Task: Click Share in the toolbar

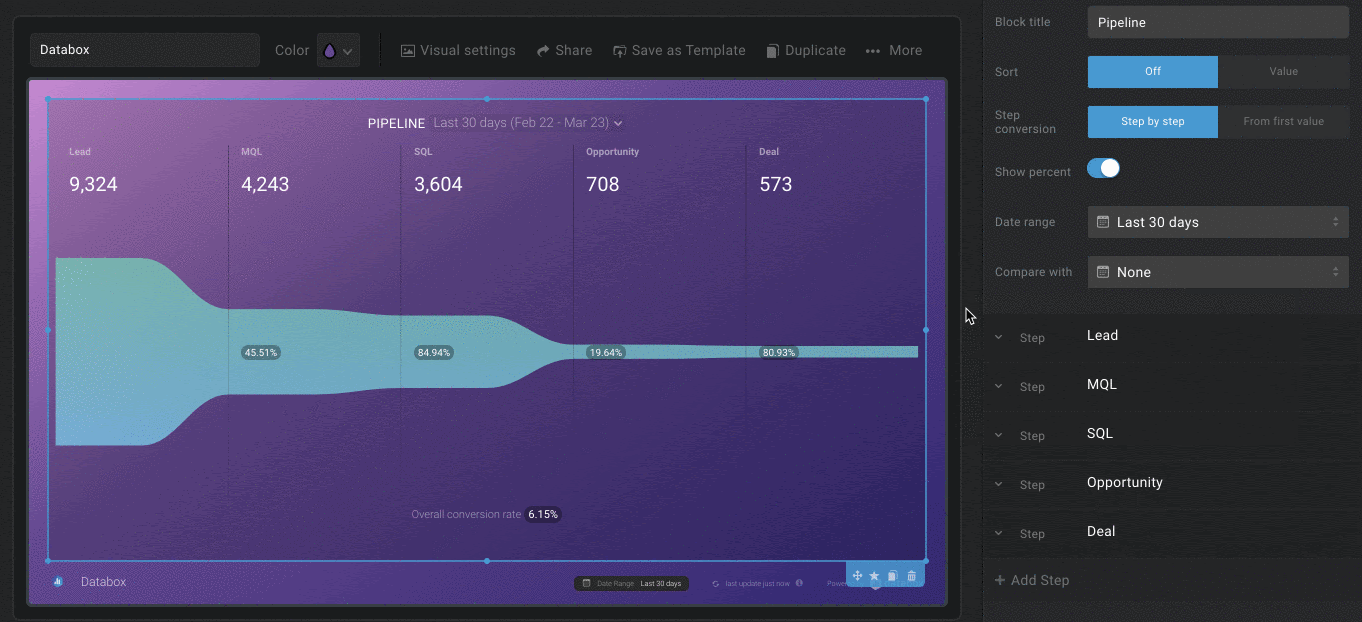Action: [564, 50]
